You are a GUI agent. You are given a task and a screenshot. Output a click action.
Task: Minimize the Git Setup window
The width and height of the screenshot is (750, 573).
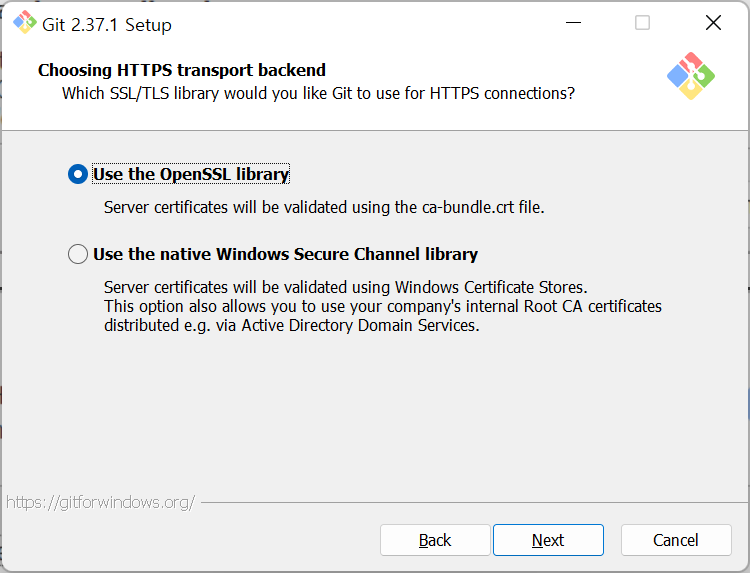pyautogui.click(x=573, y=22)
